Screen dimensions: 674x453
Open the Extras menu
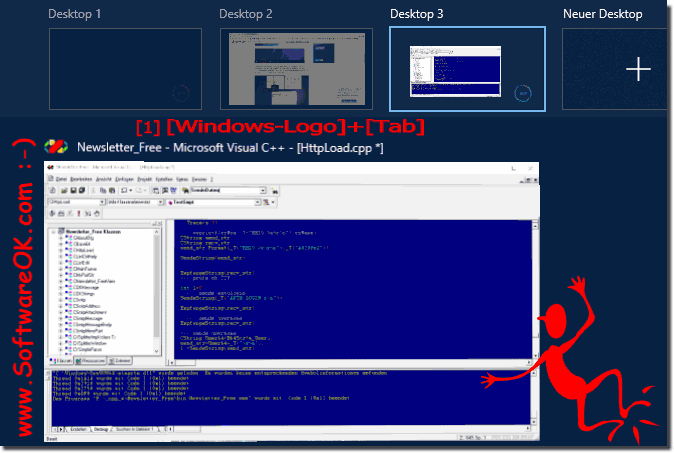[182, 179]
